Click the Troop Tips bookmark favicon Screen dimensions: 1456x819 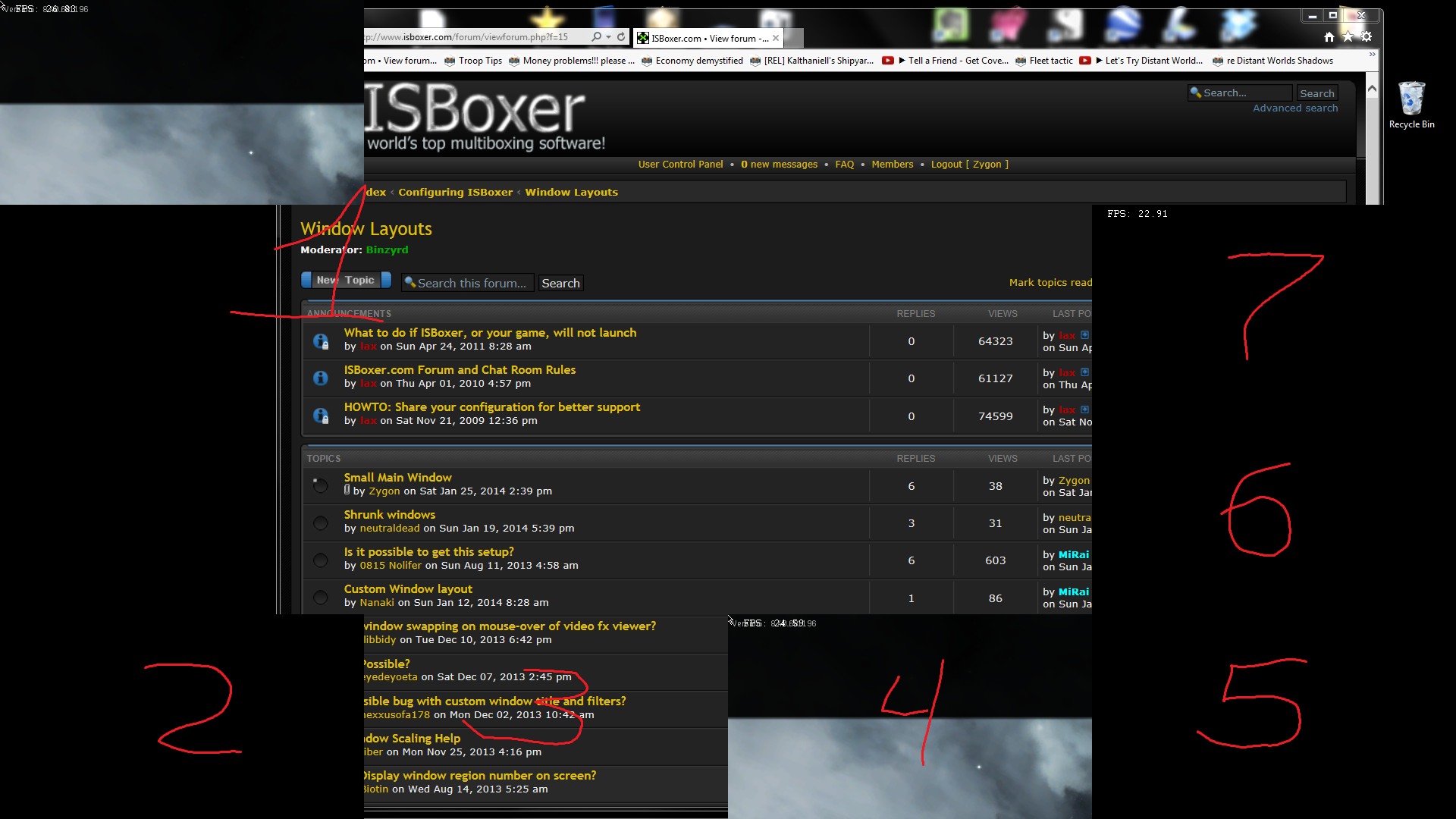coord(450,61)
